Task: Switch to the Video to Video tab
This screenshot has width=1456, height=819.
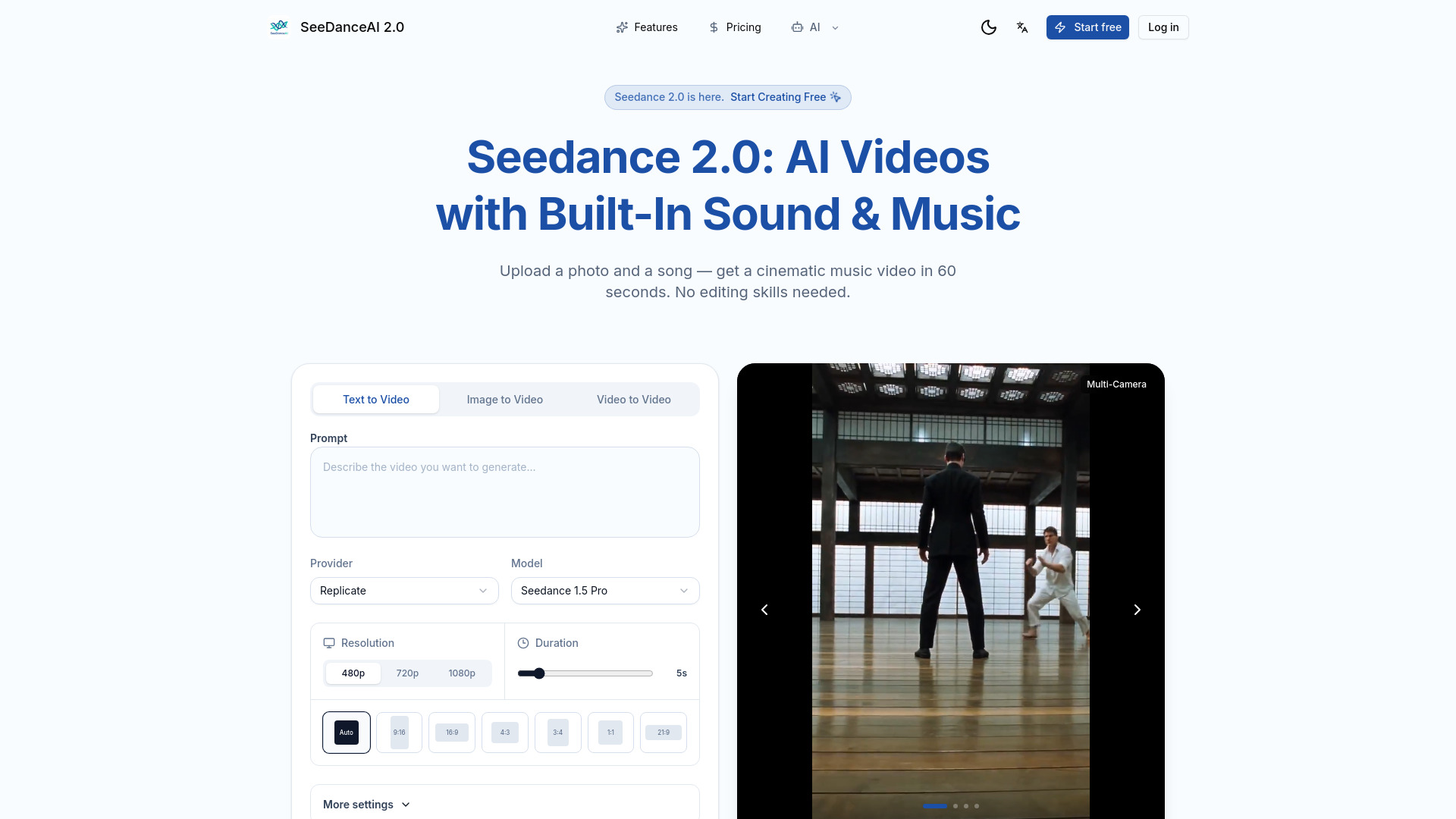Action: pos(633,399)
